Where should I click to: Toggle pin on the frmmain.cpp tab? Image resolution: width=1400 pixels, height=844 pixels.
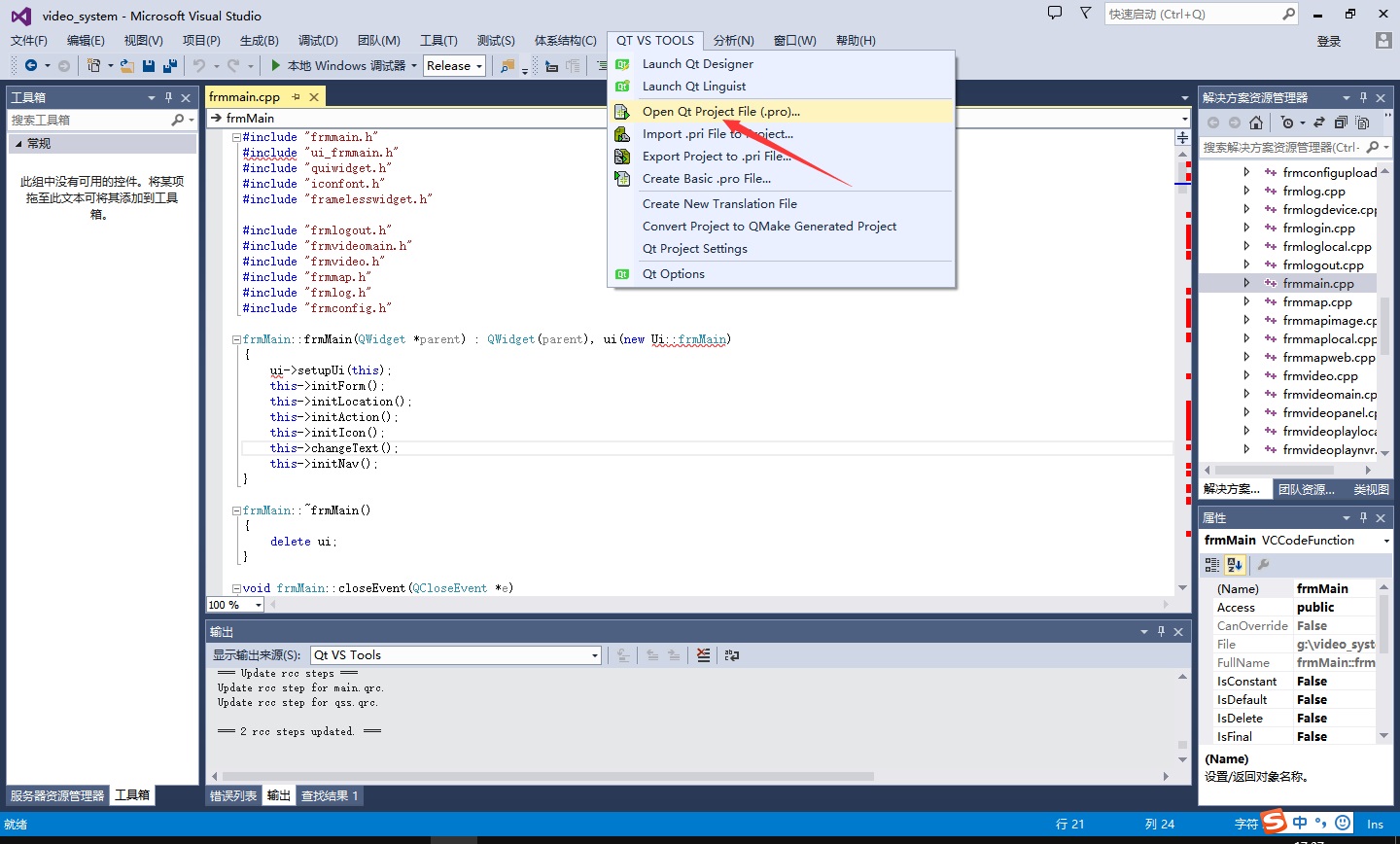click(x=296, y=97)
